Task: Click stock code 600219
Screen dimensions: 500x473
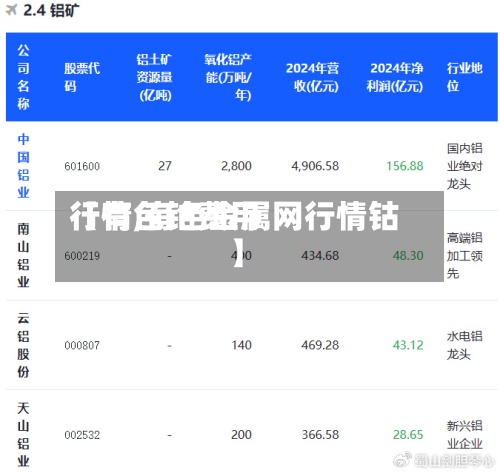Action: tap(82, 256)
